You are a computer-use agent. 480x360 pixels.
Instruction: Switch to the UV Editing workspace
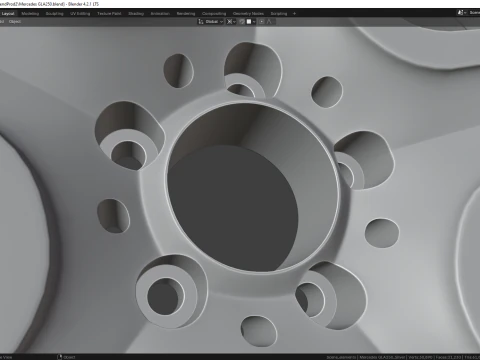[x=80, y=14]
